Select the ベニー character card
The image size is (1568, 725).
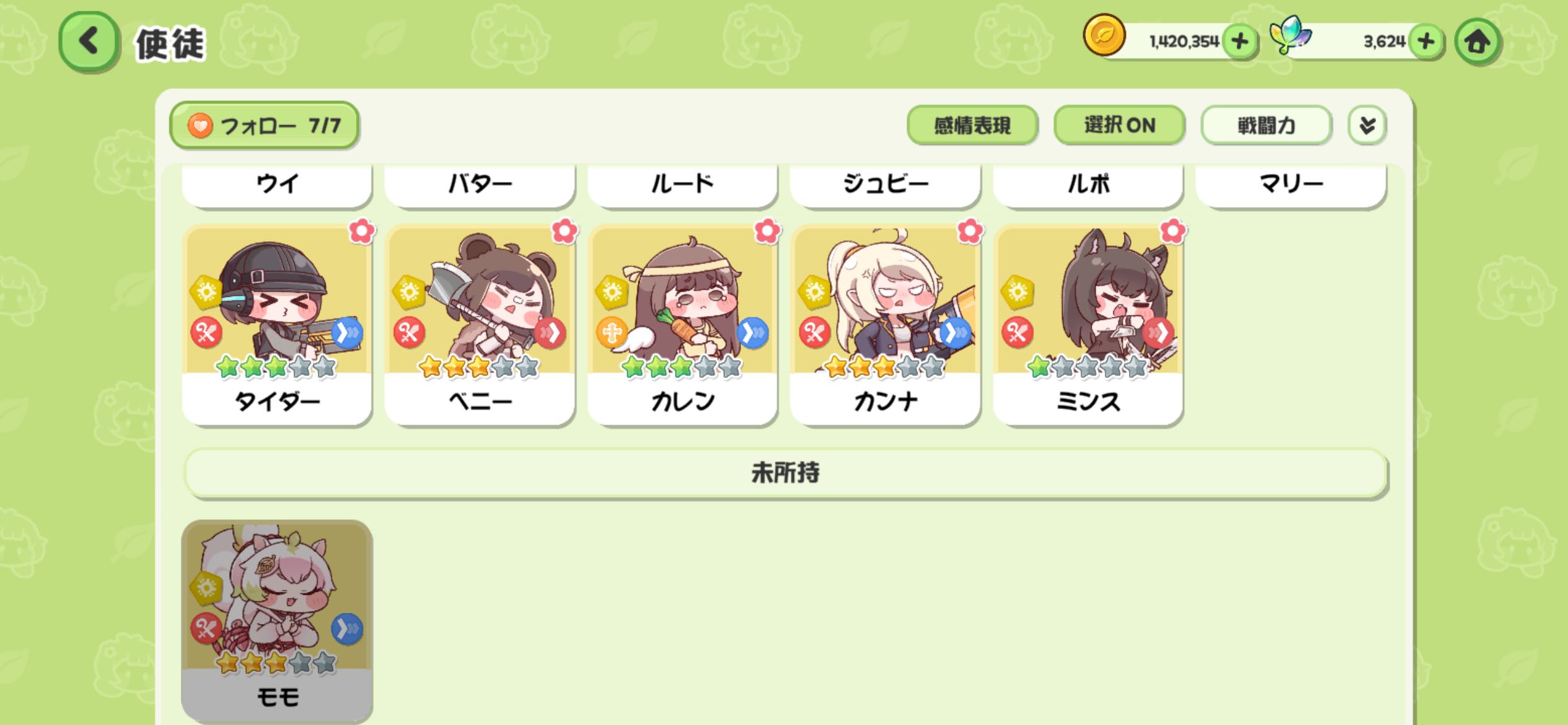pyautogui.click(x=479, y=325)
